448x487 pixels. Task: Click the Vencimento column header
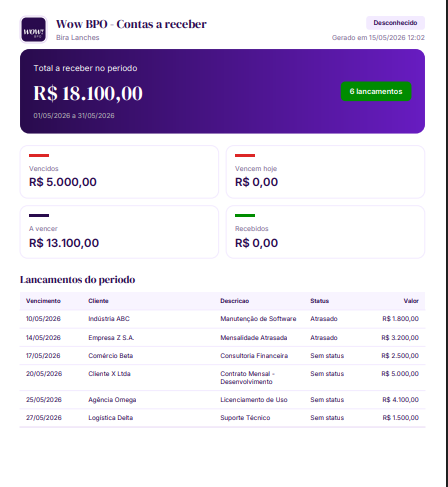click(x=43, y=301)
